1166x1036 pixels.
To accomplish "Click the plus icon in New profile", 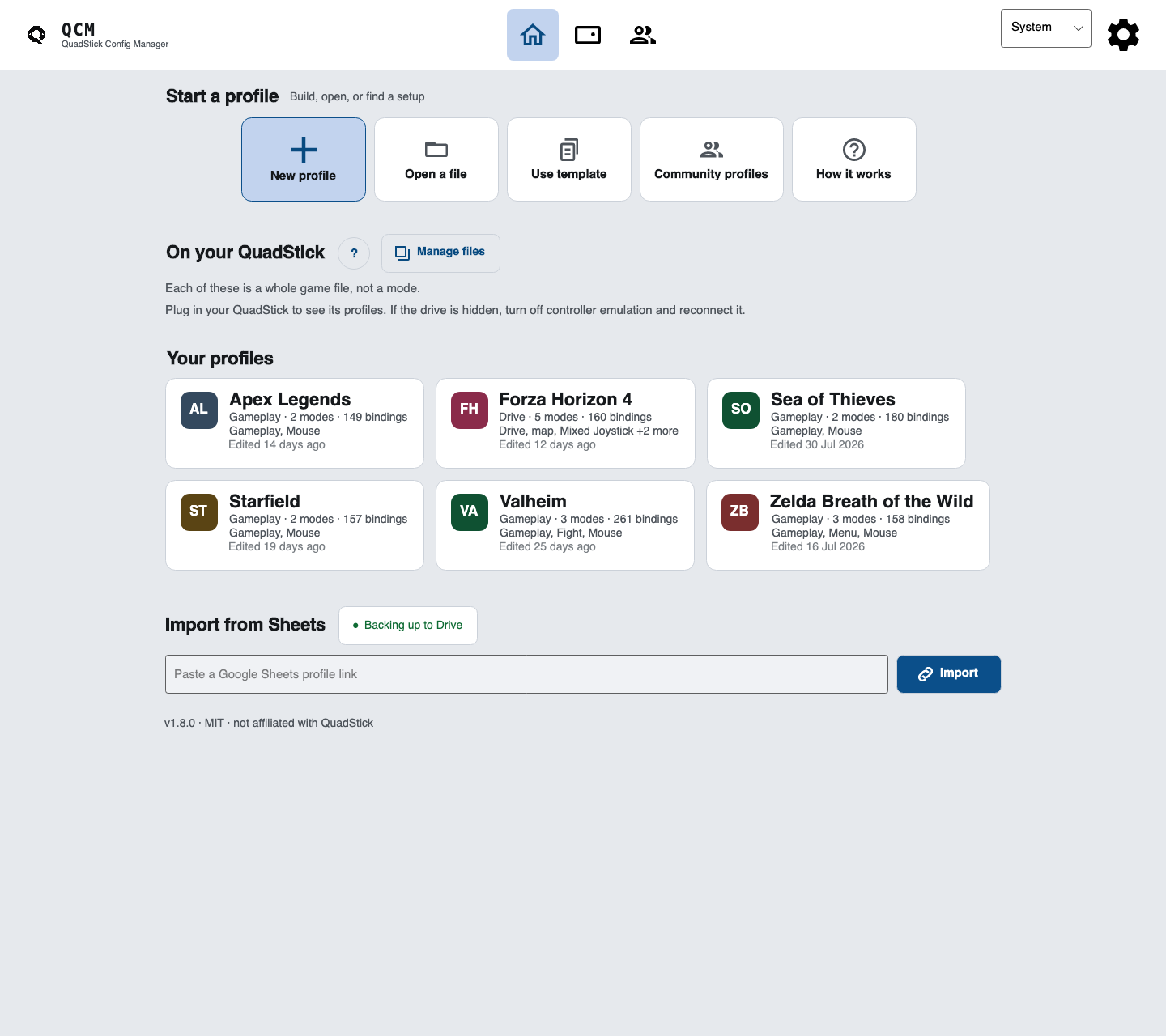I will pos(304,150).
